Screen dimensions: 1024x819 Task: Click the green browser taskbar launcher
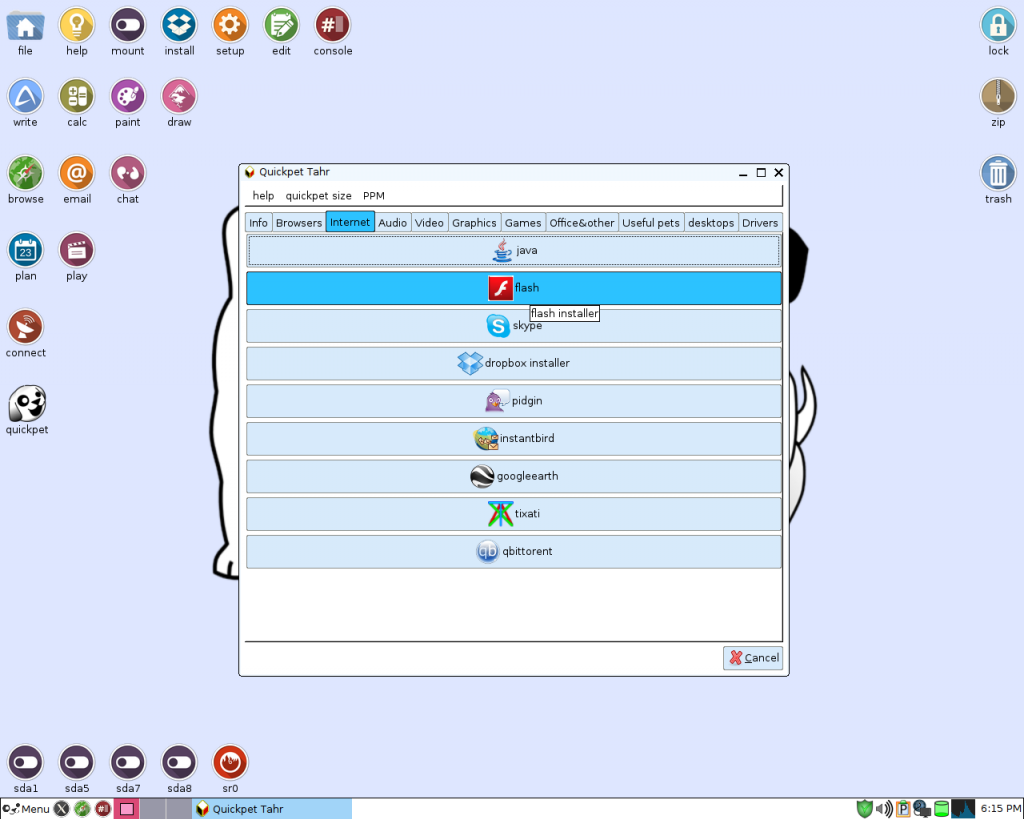coord(82,809)
